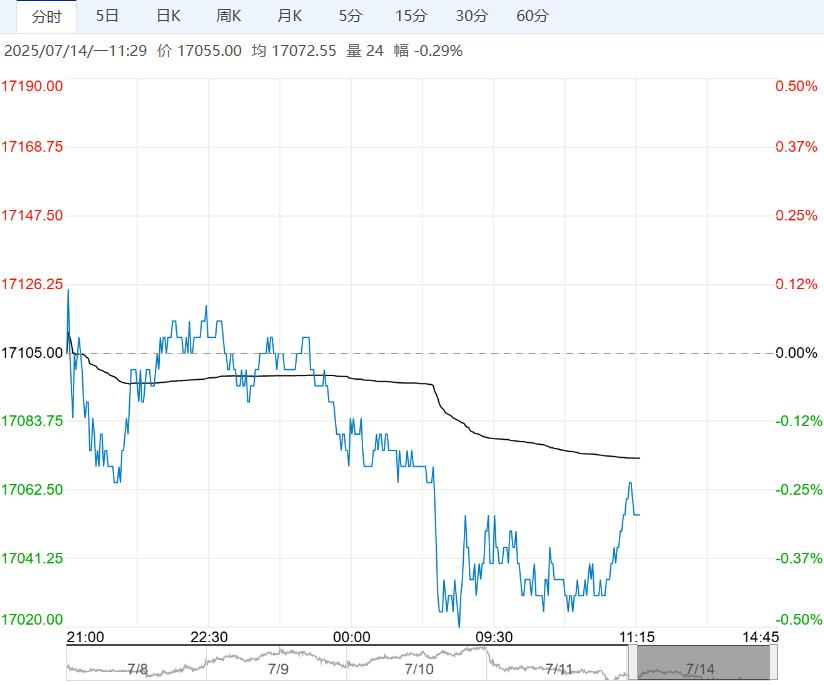The width and height of the screenshot is (824, 685).
Task: Click the right edge of the range selector
Action: (772, 664)
